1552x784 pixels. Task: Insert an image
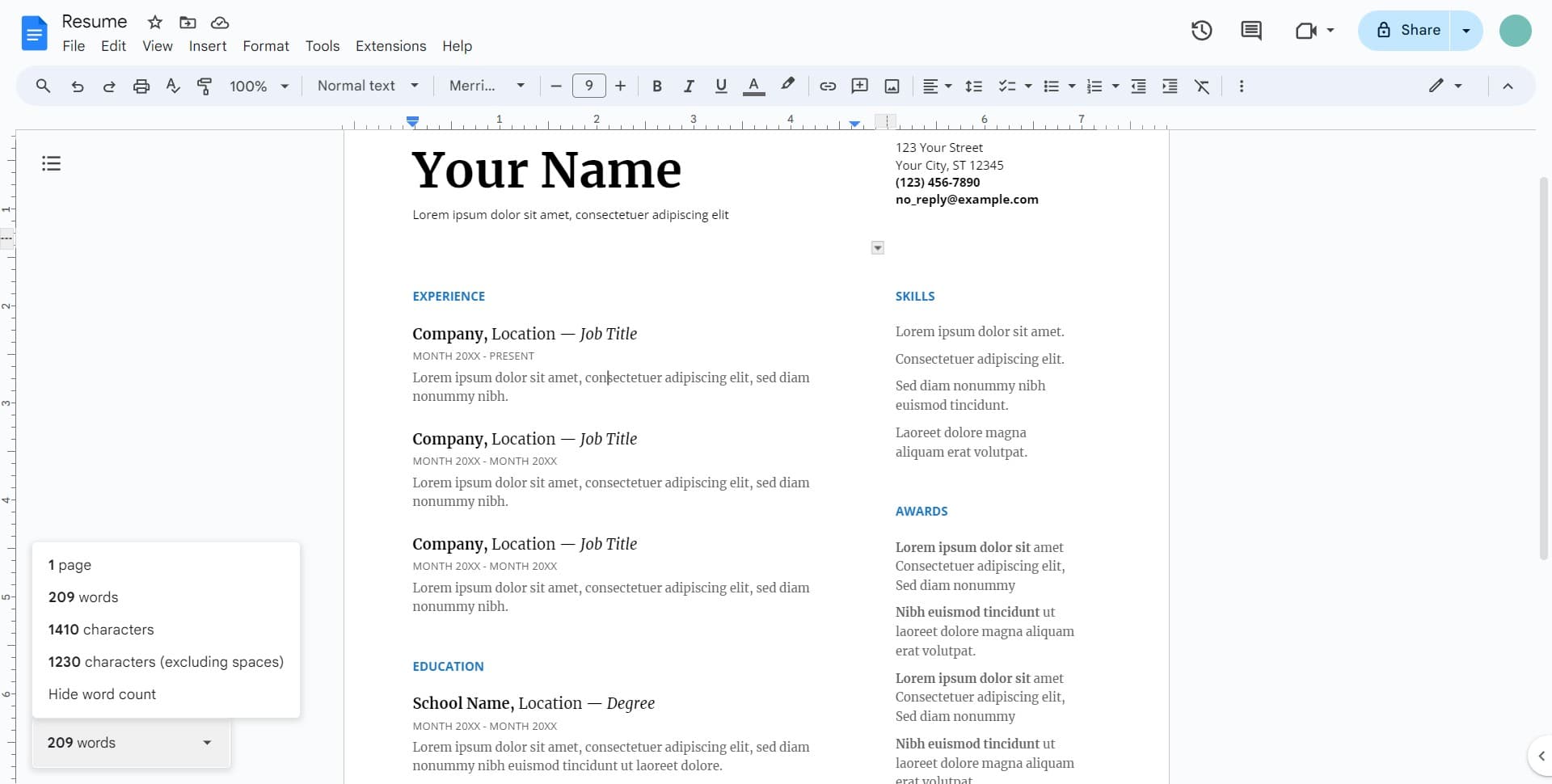892,86
